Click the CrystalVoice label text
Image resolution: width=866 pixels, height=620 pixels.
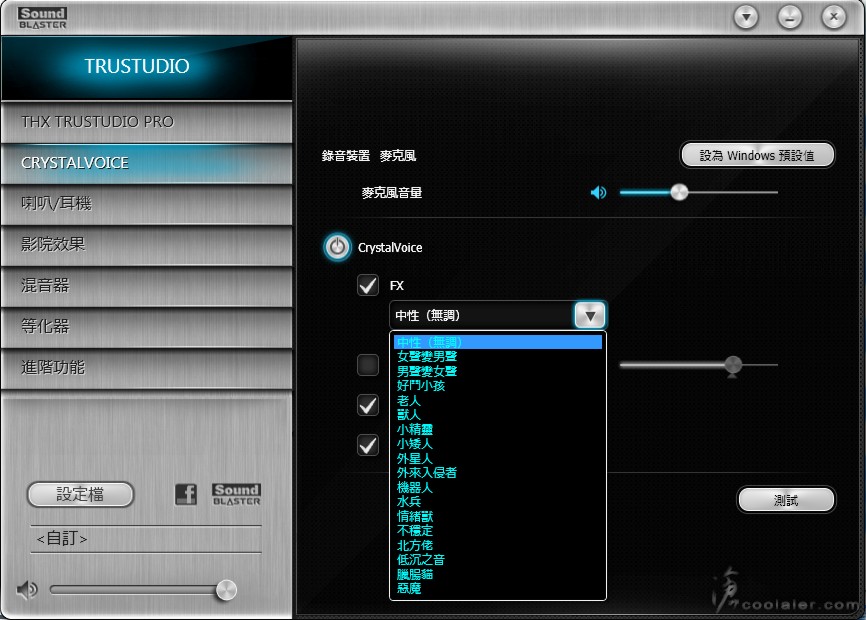390,247
